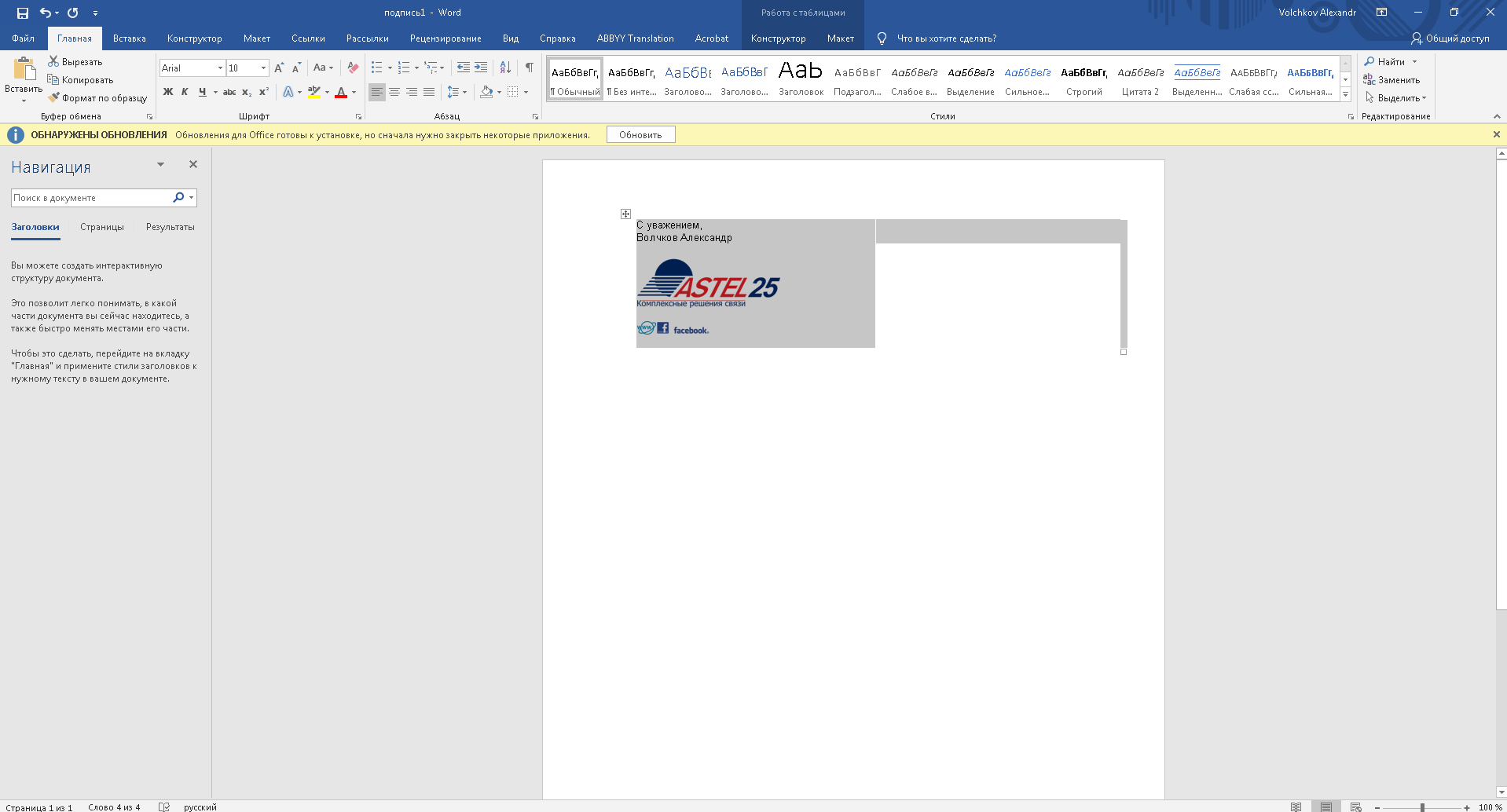The height and width of the screenshot is (812, 1507).
Task: Open the font size dropdown
Action: pos(263,68)
